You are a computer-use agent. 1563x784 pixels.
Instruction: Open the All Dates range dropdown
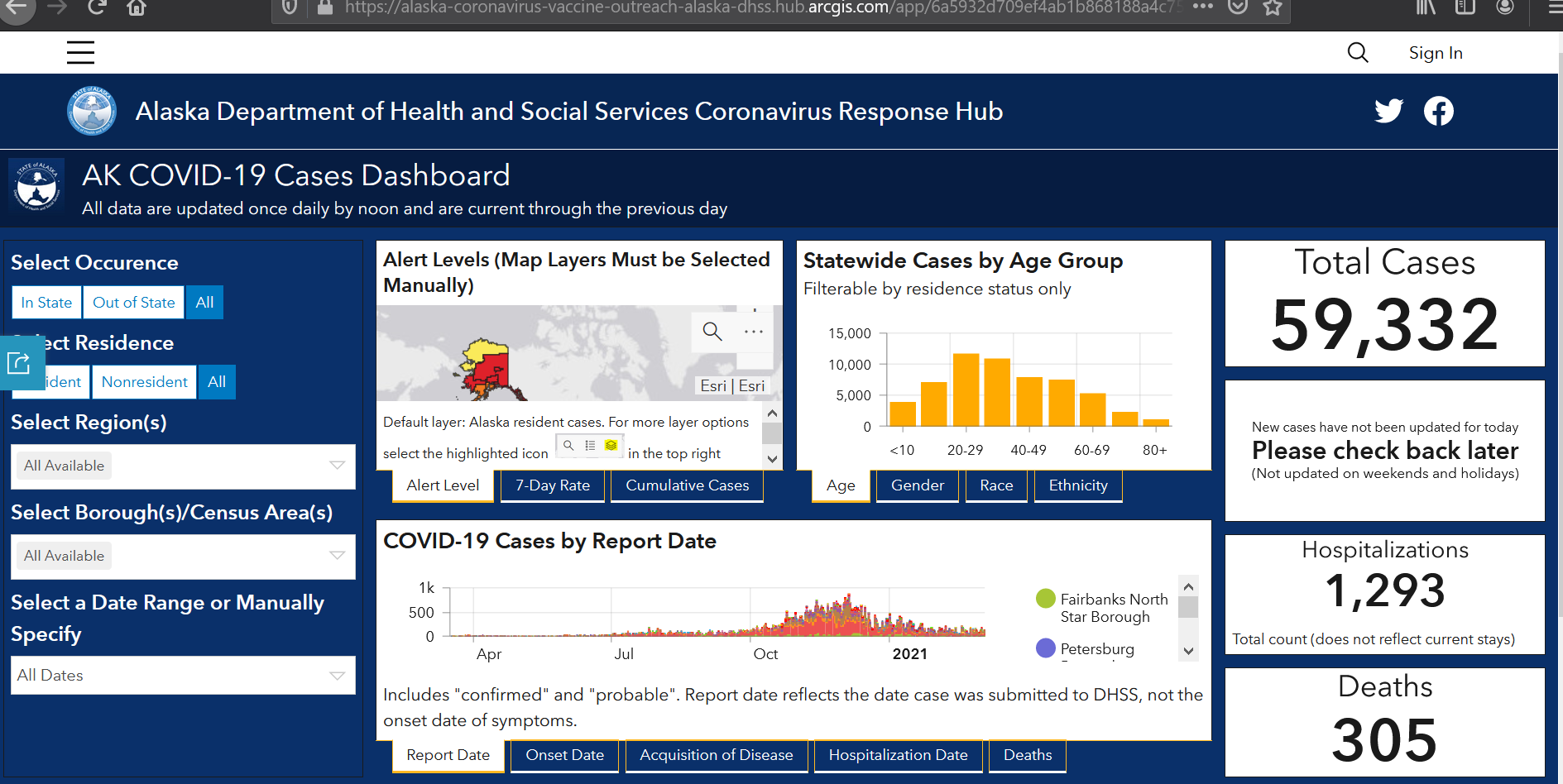coord(183,676)
